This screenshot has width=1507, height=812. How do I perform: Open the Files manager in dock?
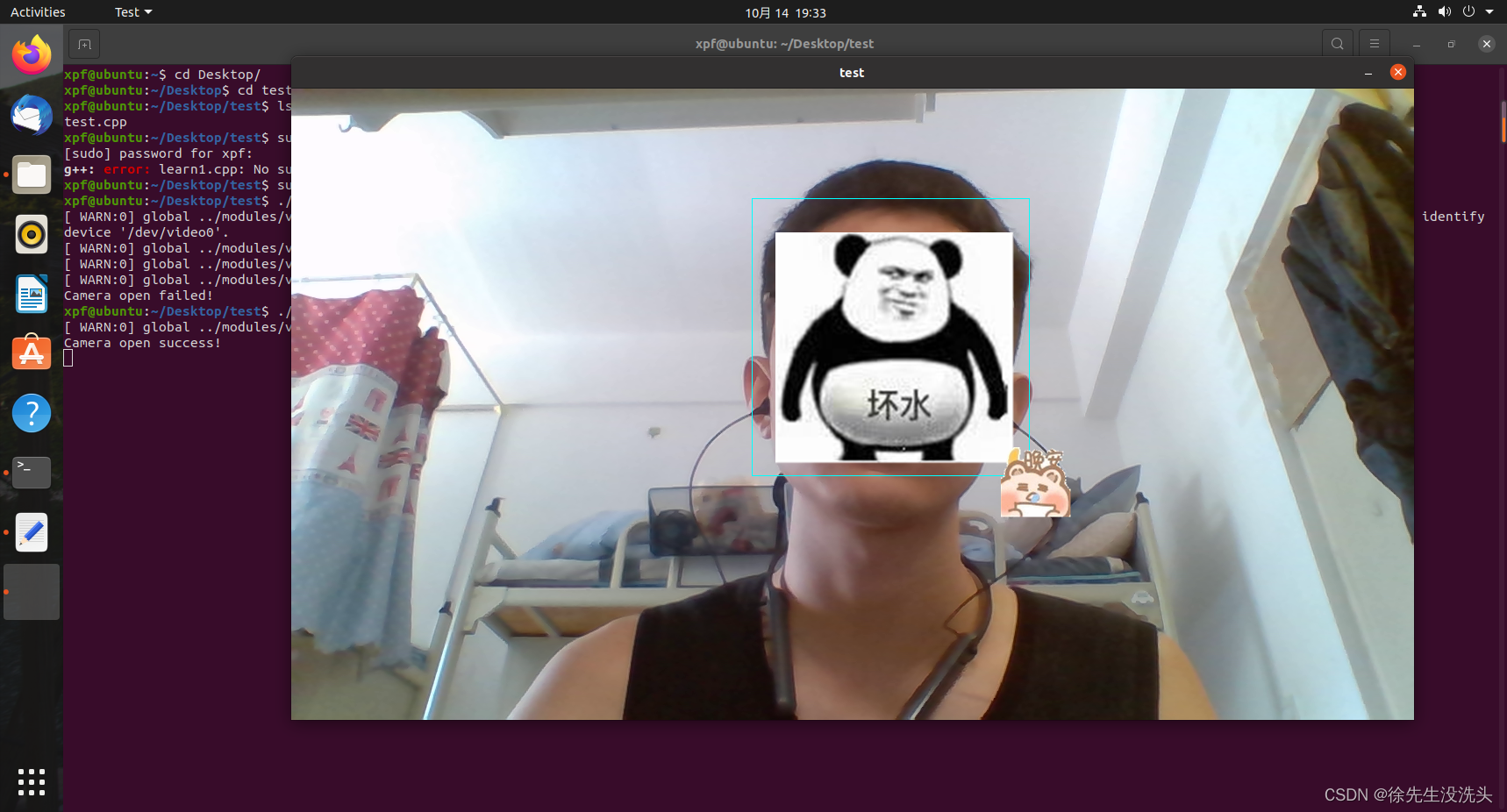32,175
